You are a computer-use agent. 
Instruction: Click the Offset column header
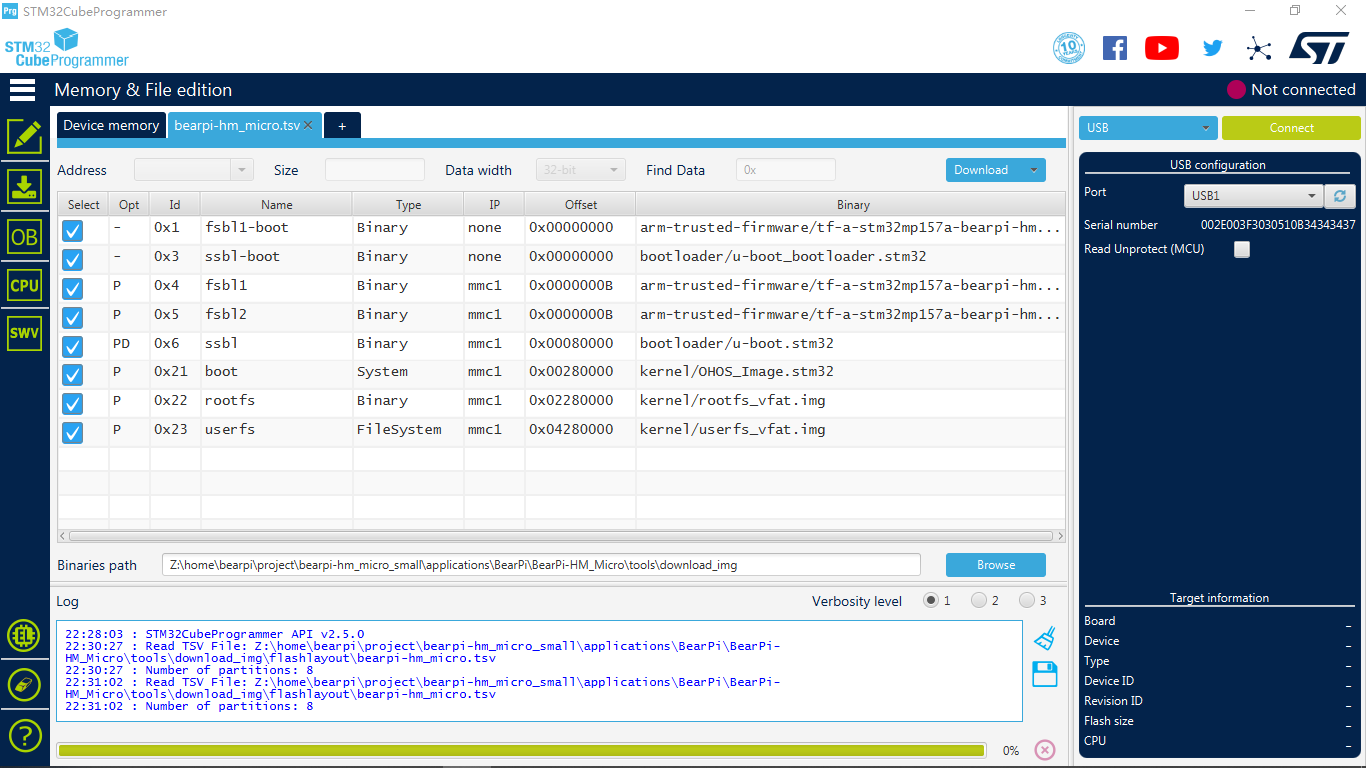(581, 205)
